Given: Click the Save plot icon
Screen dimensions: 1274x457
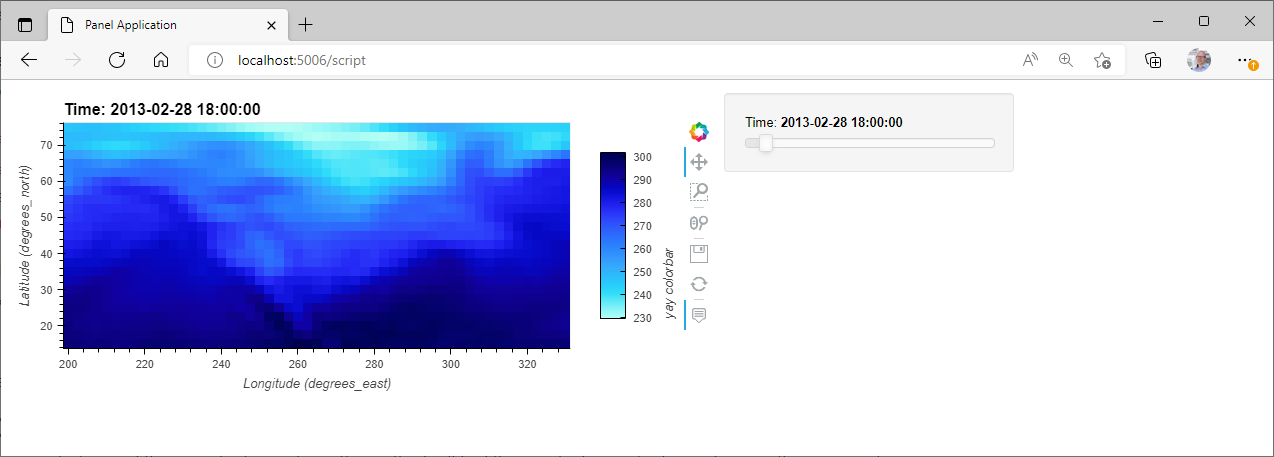Looking at the screenshot, I should pyautogui.click(x=699, y=253).
